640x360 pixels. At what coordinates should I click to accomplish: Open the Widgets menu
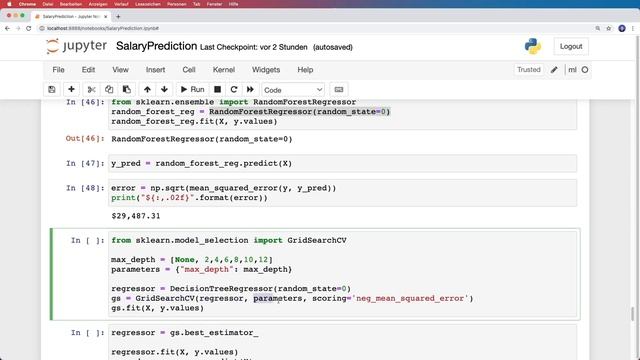pyautogui.click(x=266, y=70)
